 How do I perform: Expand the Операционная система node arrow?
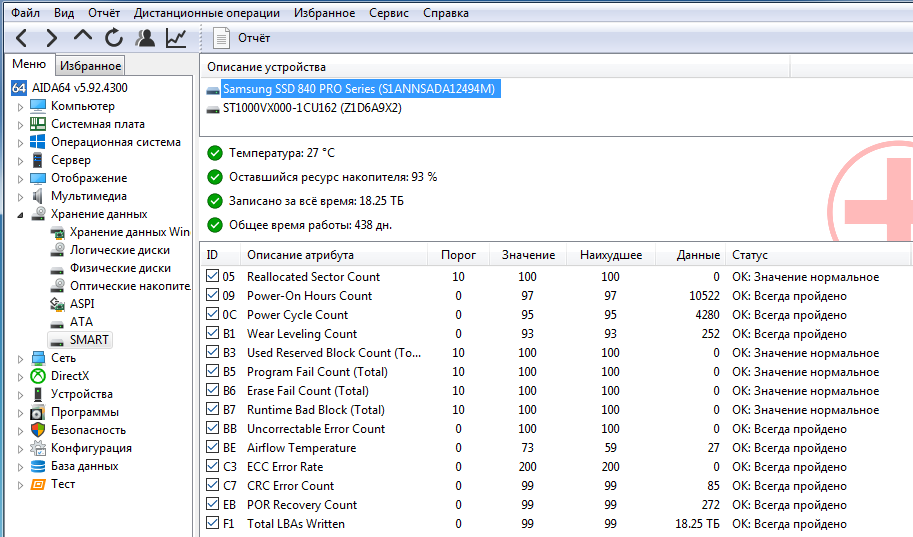20,143
